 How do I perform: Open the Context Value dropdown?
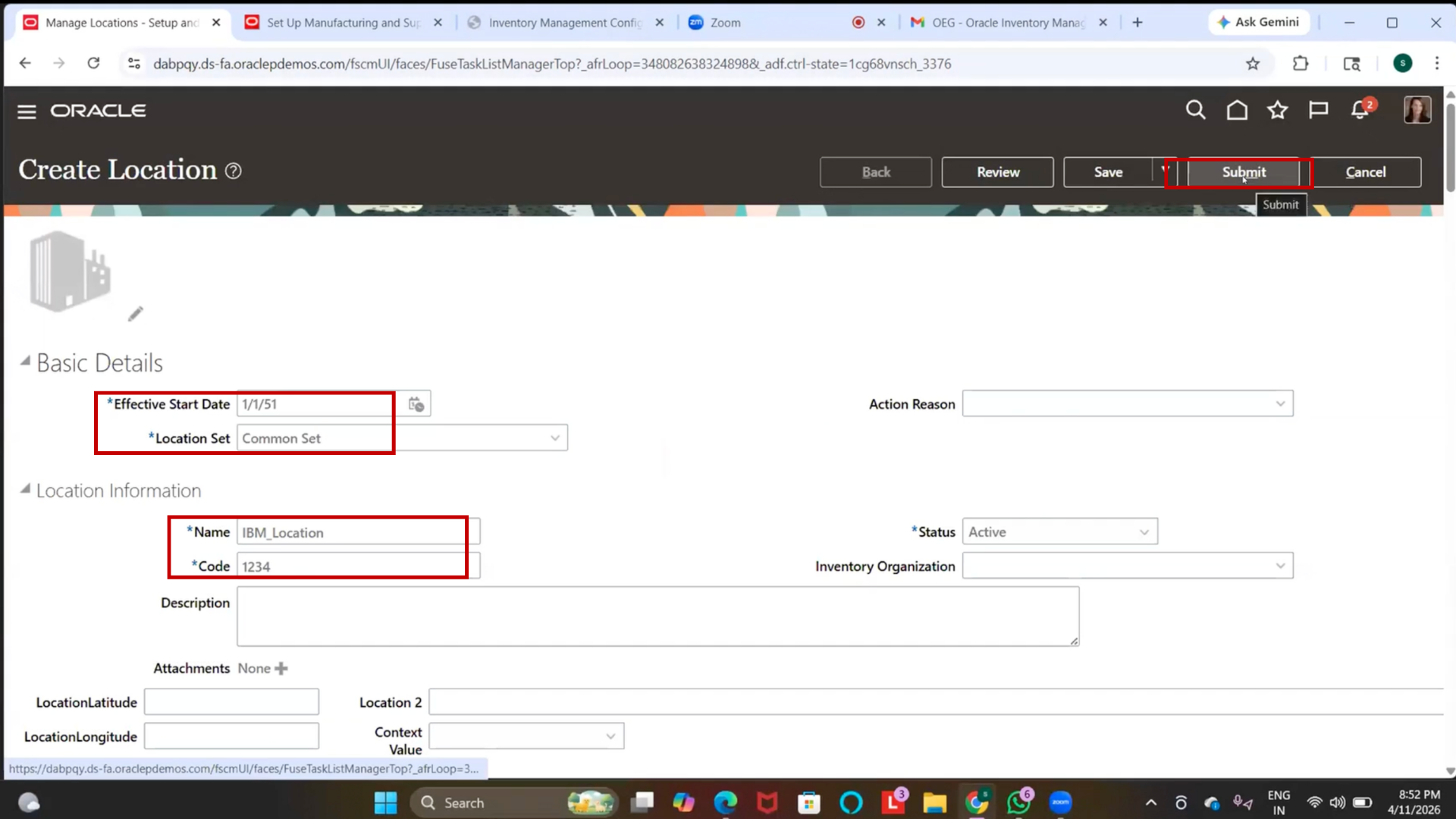click(x=610, y=736)
